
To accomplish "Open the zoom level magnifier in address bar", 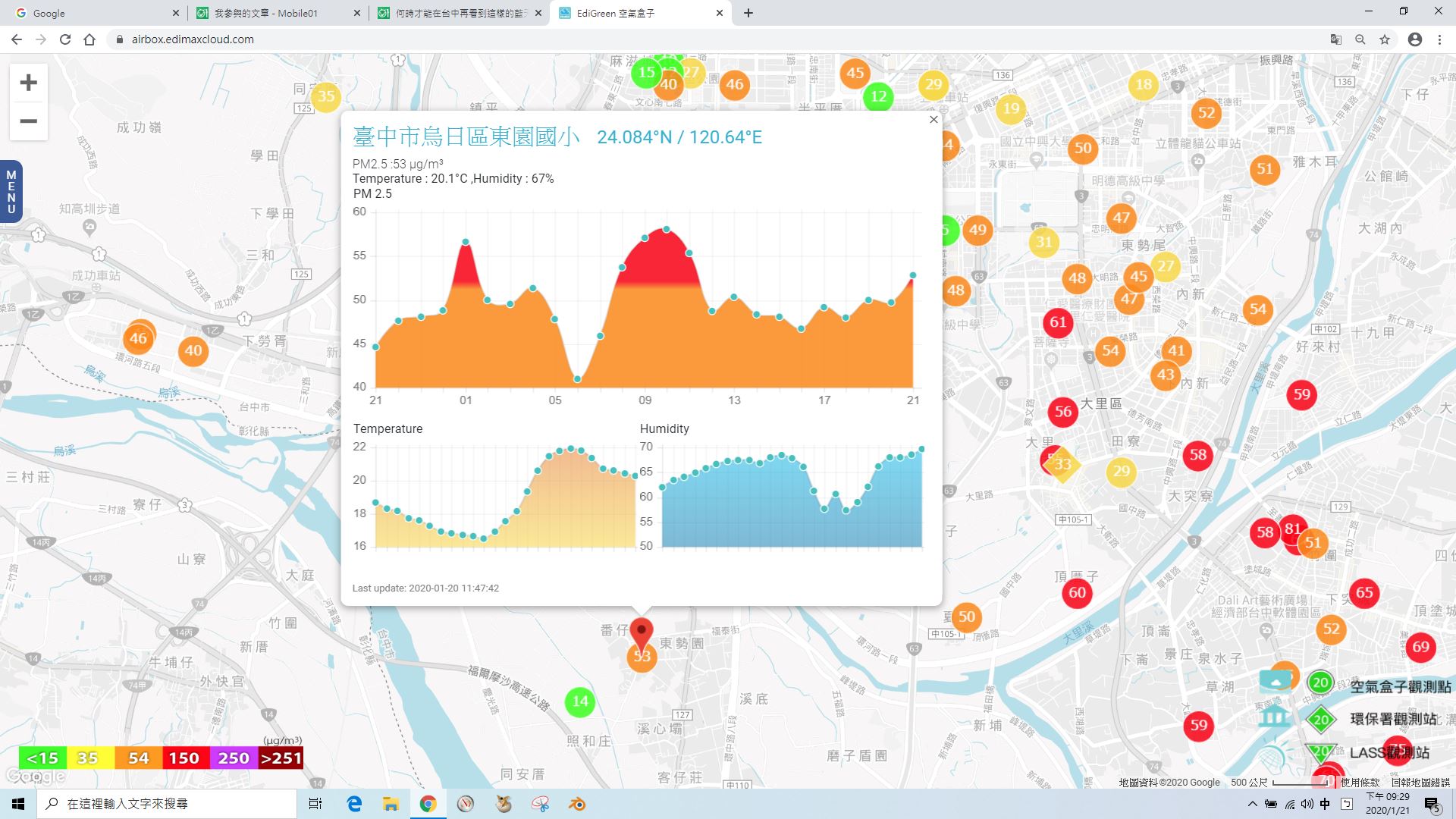I will [1360, 39].
